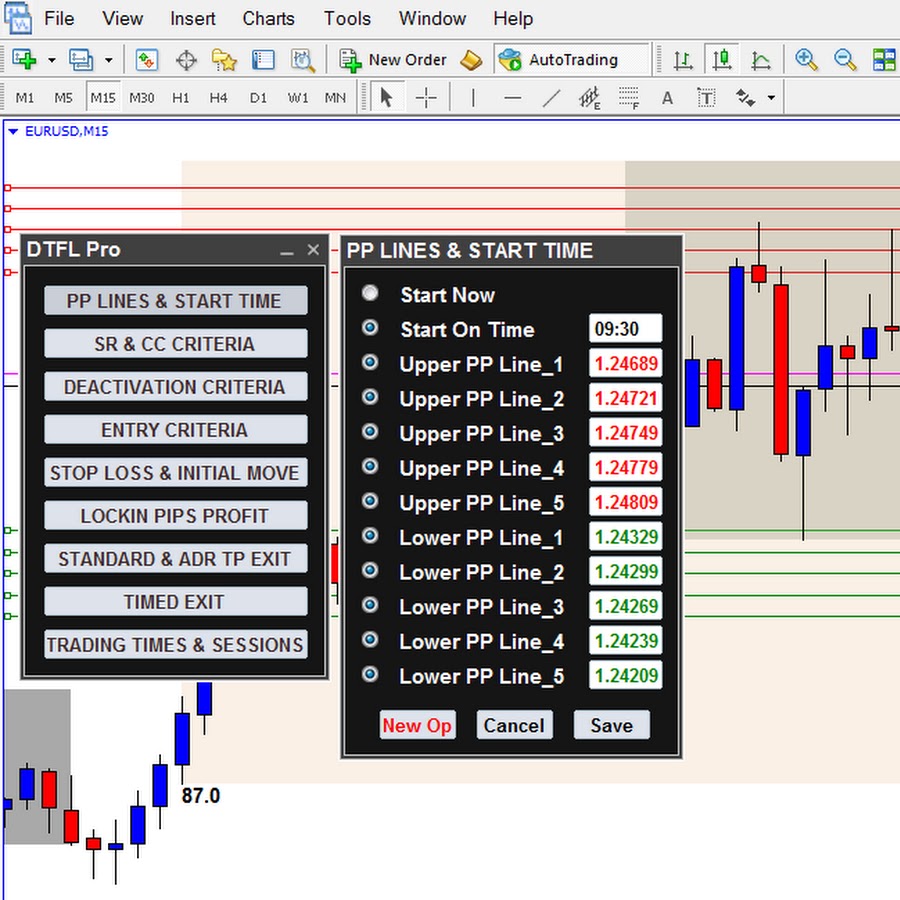Edit the 09:30 start time field
The height and width of the screenshot is (900, 900).
click(626, 329)
